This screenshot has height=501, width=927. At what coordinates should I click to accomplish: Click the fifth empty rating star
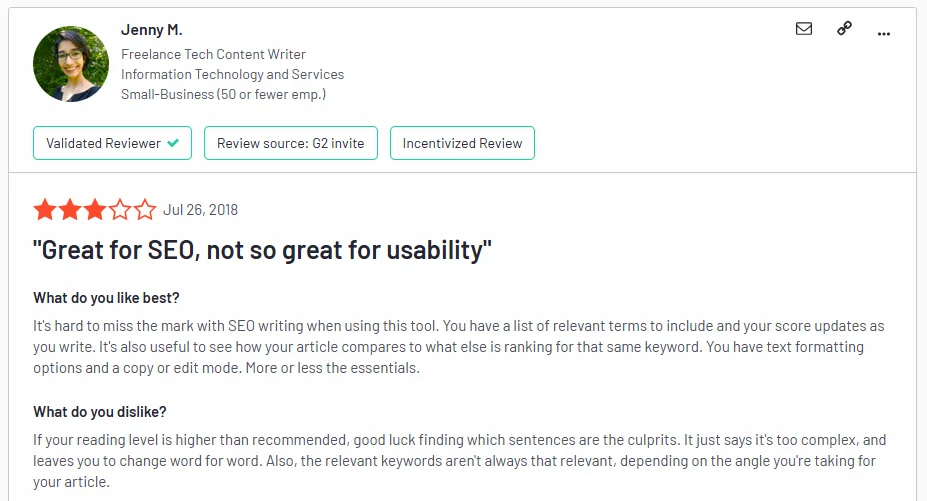coord(145,210)
